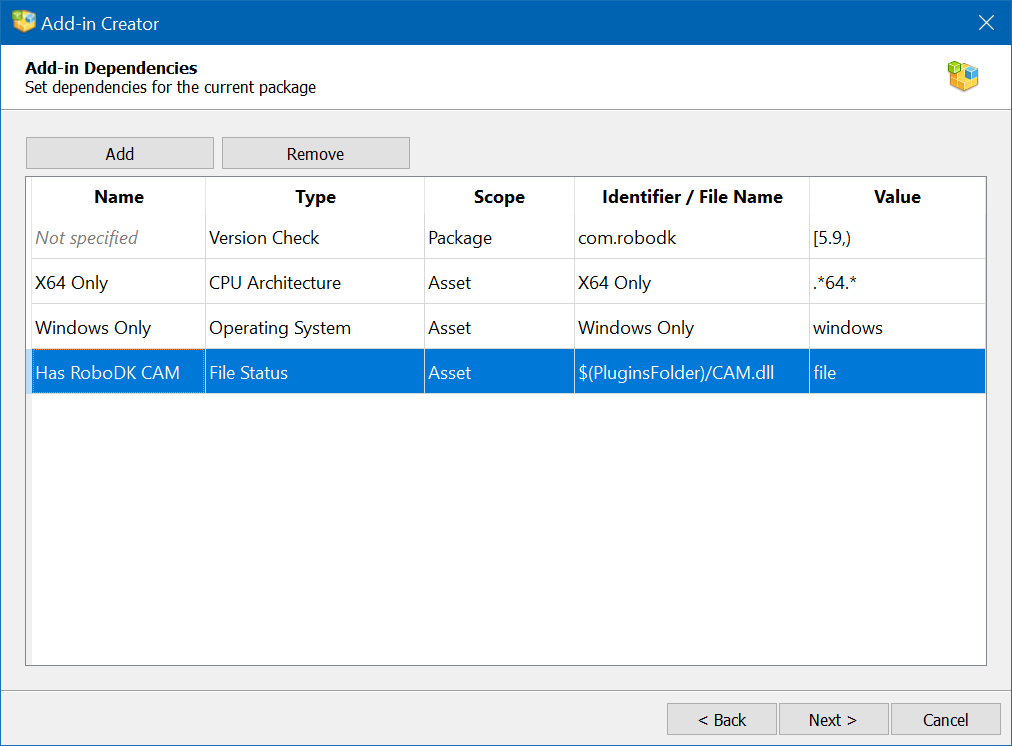Click the Value column header
The image size is (1012, 746).
coord(897,197)
